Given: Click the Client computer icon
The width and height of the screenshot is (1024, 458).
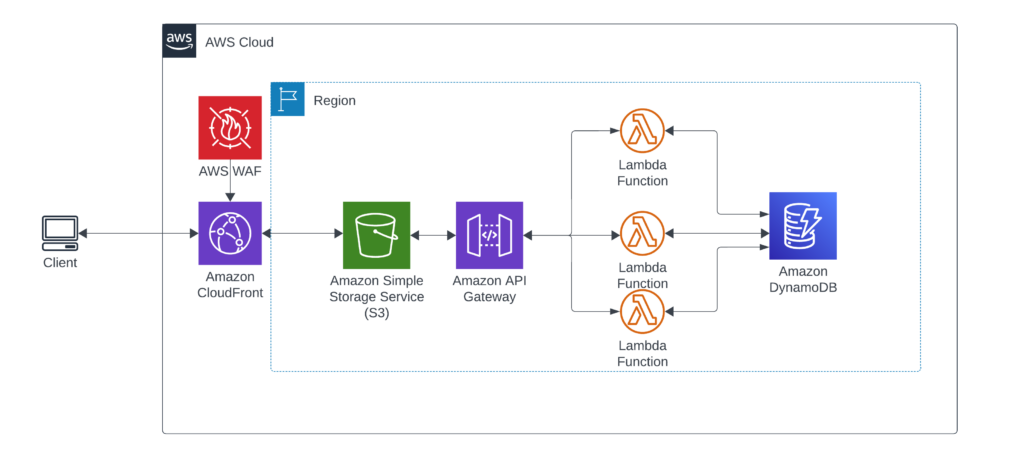Looking at the screenshot, I should 59,234.
